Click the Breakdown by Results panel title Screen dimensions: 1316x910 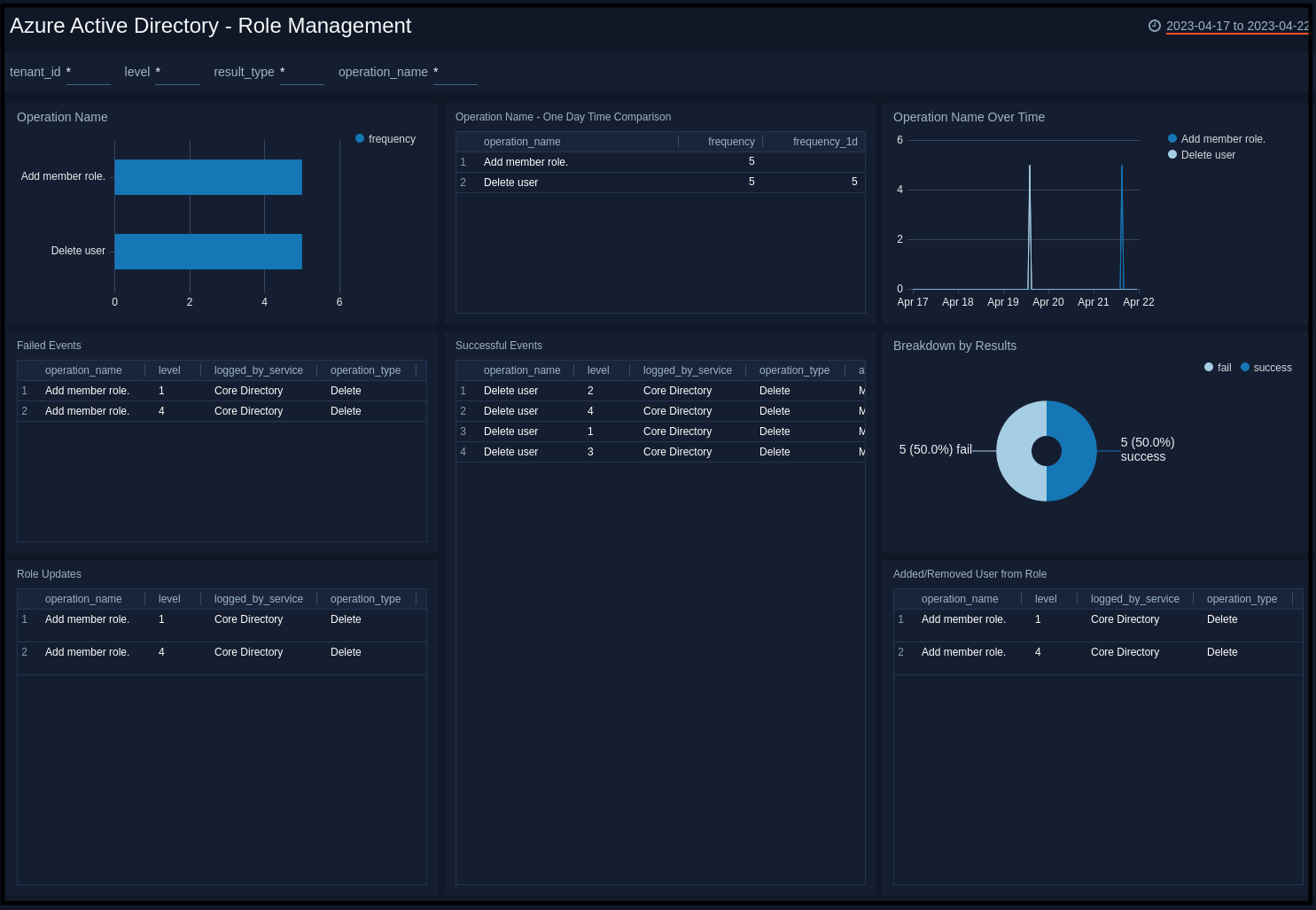954,346
